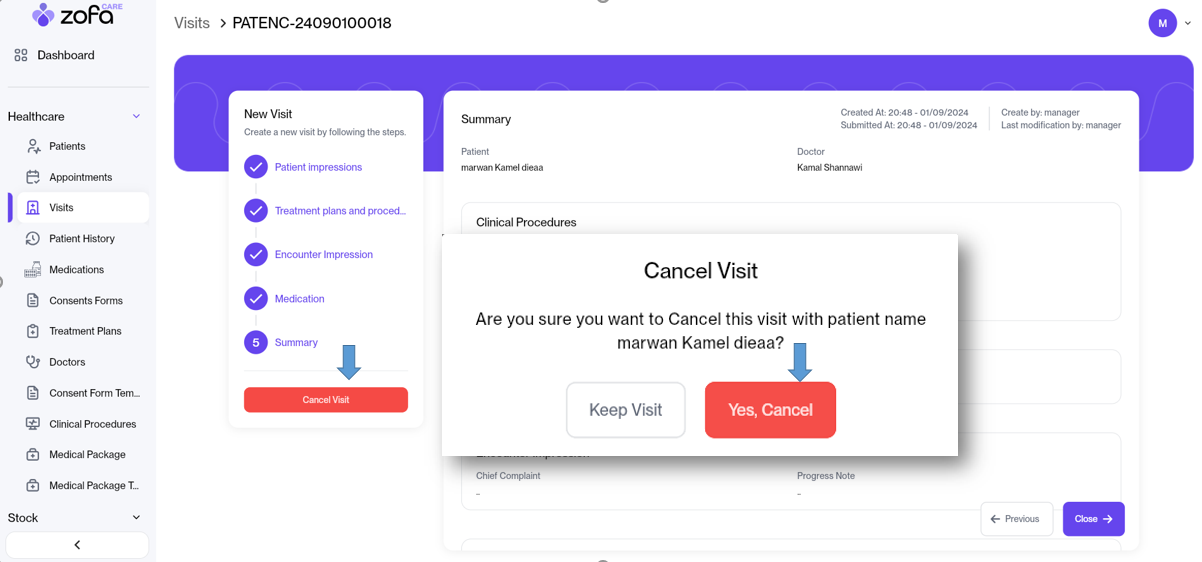
Task: Click the Patients sidebar icon
Action: 33,146
